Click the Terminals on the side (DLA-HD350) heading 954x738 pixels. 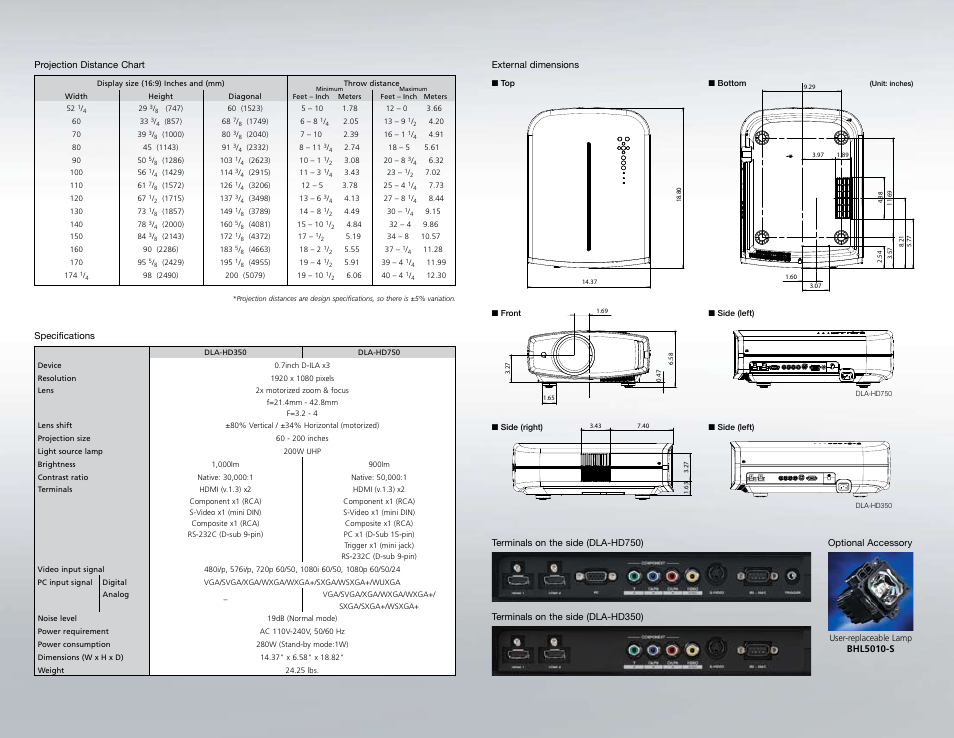coord(567,616)
